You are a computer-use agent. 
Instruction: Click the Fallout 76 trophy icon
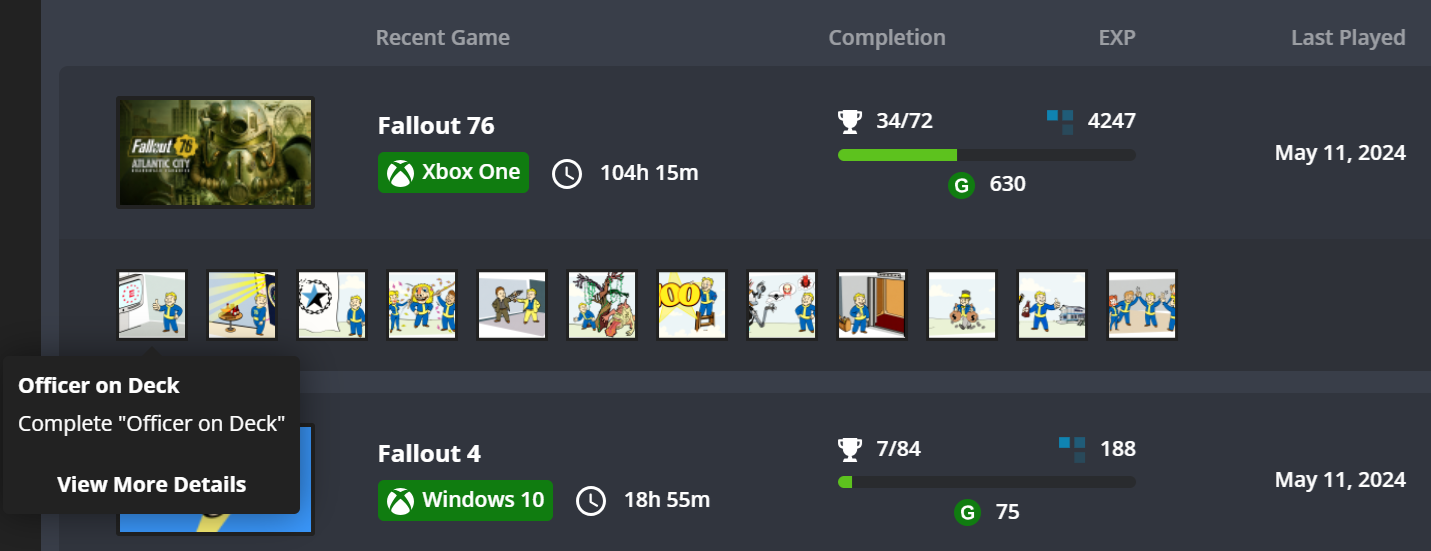click(x=849, y=122)
